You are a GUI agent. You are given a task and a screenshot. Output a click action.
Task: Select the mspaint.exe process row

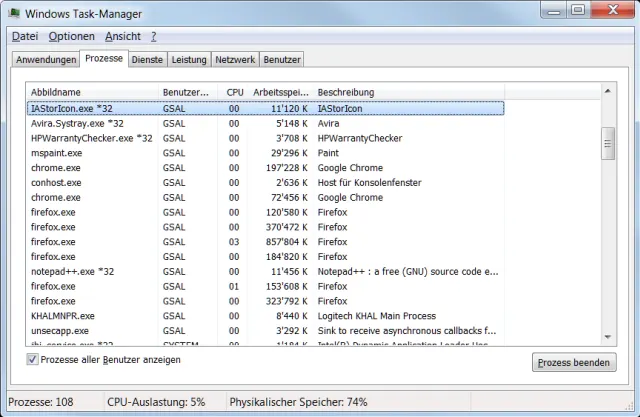60,153
